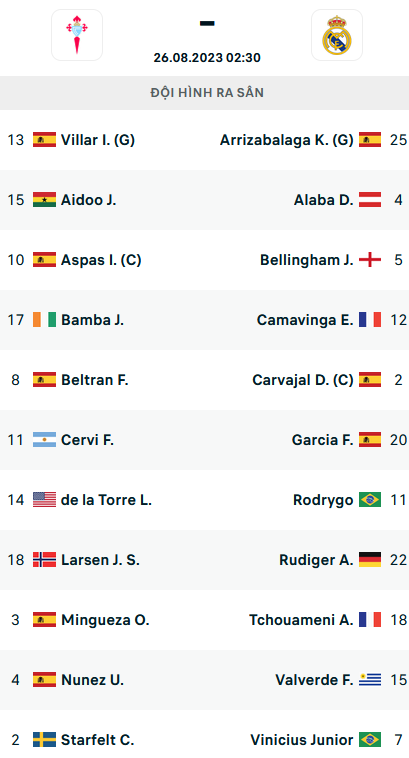This screenshot has width=409, height=758.
Task: Click the USA flag beside de la Torre
Action: pyautogui.click(x=44, y=499)
